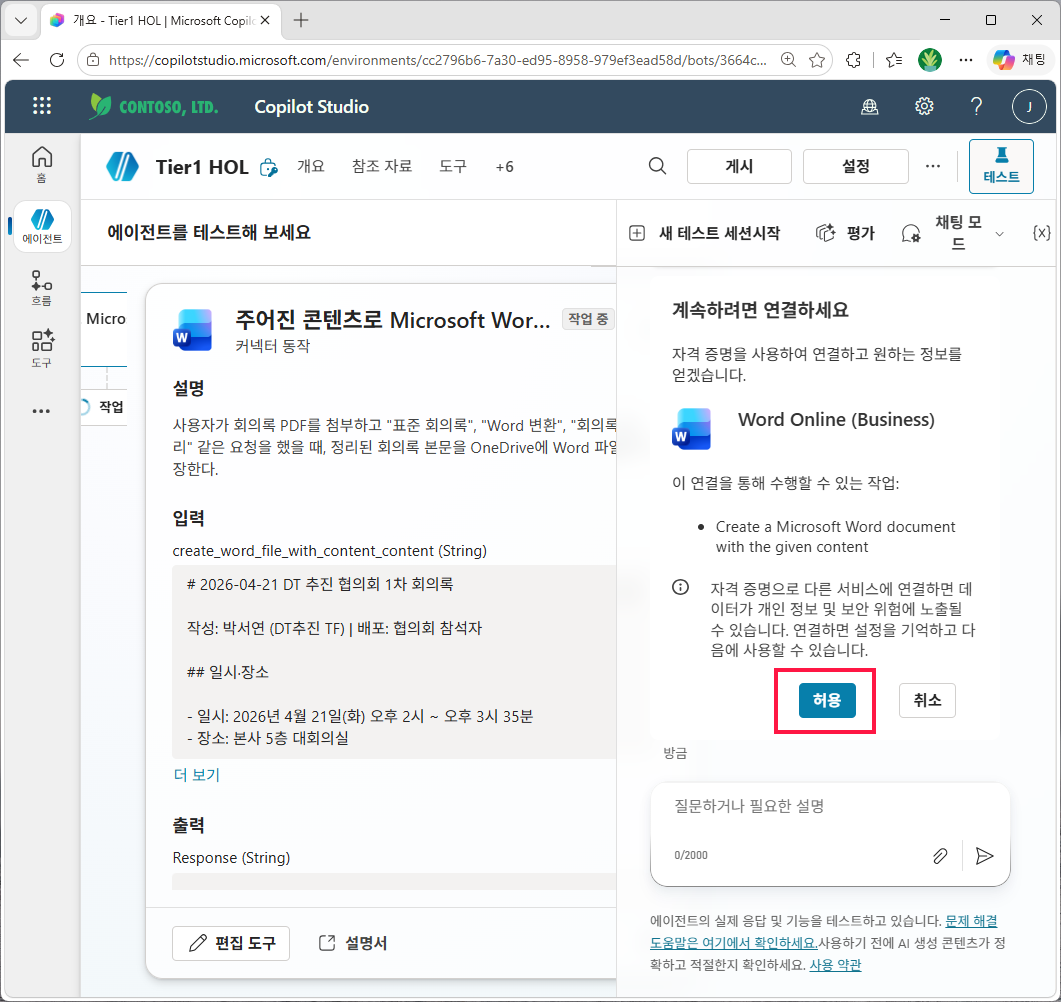
Task: Open Flows (흐름) in the sidebar
Action: [x=42, y=288]
